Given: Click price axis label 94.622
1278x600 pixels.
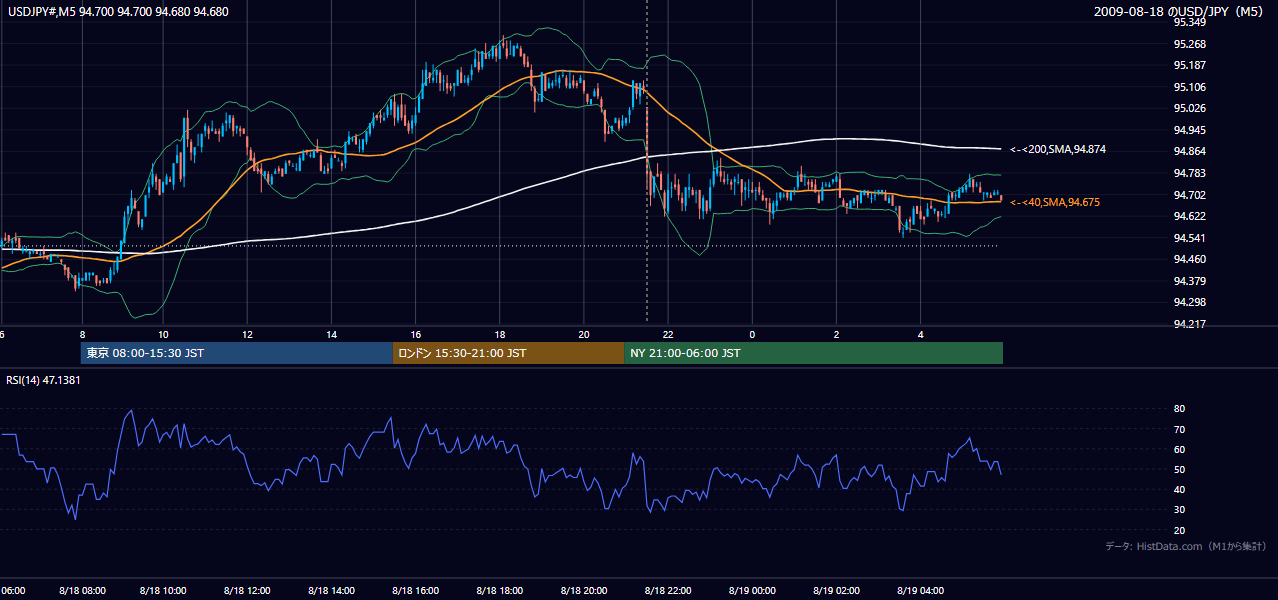Looking at the screenshot, I should [x=1189, y=216].
